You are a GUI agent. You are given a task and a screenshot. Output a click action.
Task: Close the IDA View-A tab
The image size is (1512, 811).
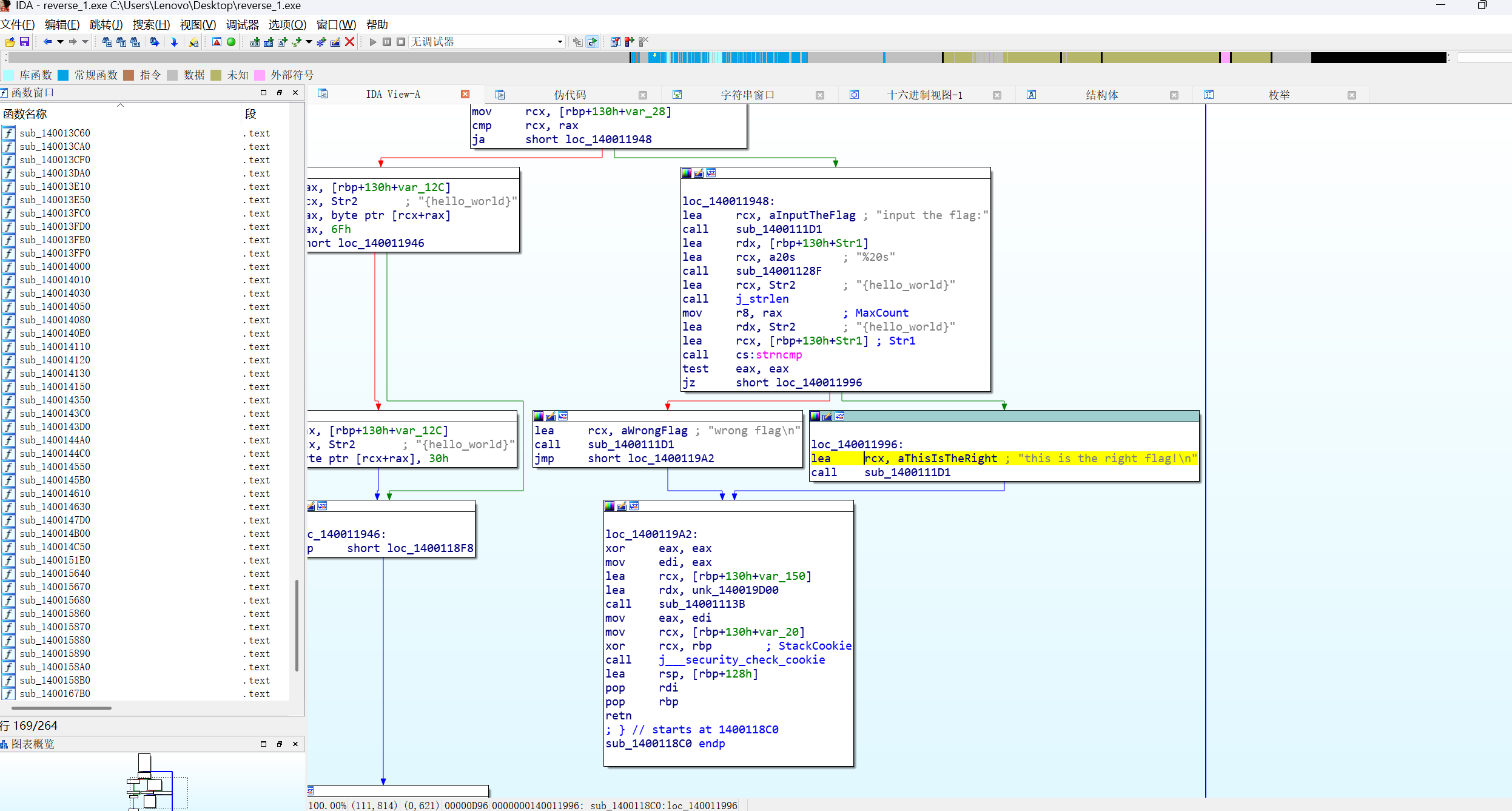465,94
